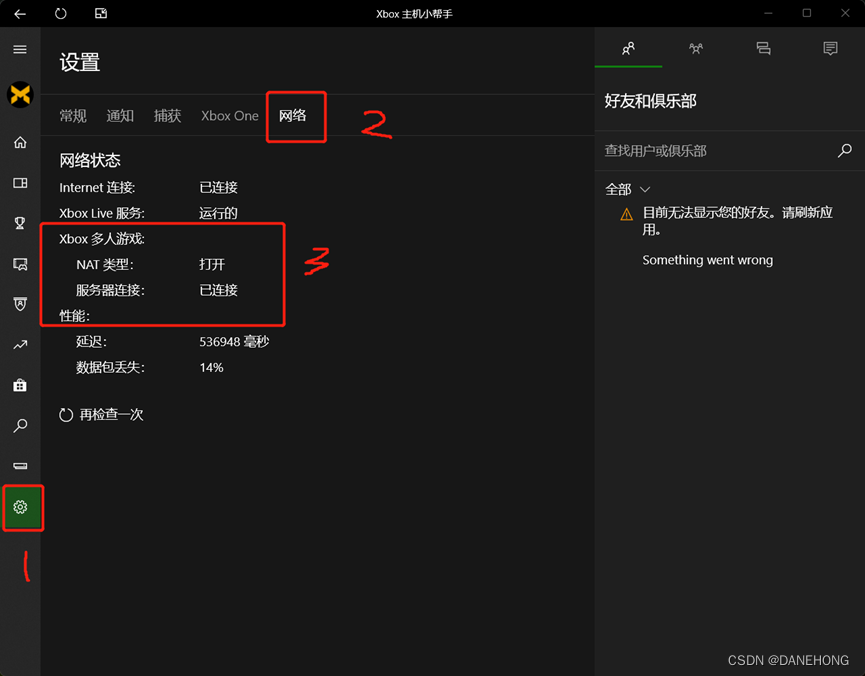Click the 设置 page title
The width and height of the screenshot is (865, 676).
[80, 62]
